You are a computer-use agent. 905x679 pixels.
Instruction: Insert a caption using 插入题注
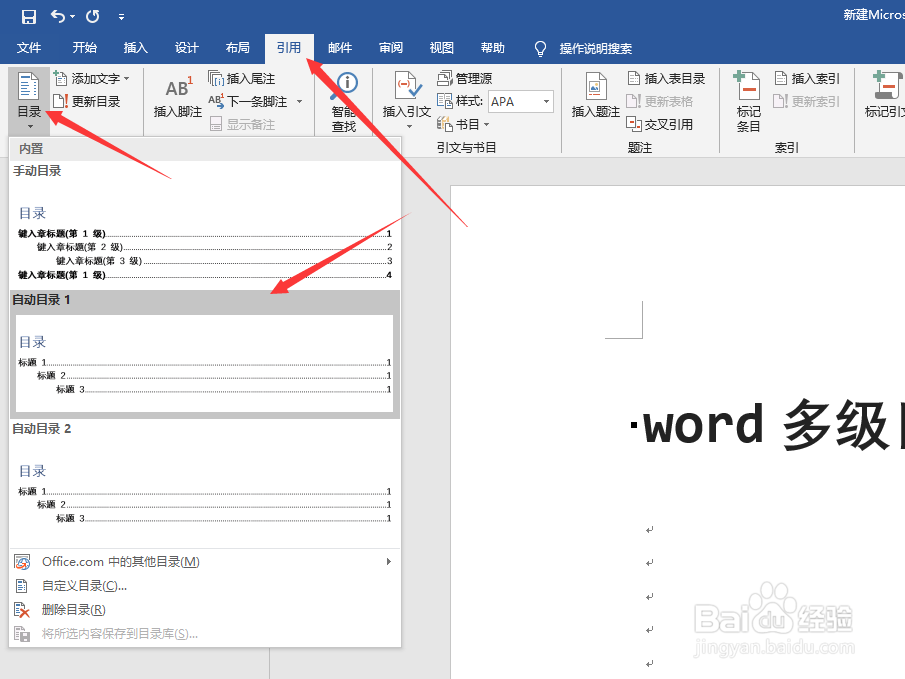click(598, 95)
